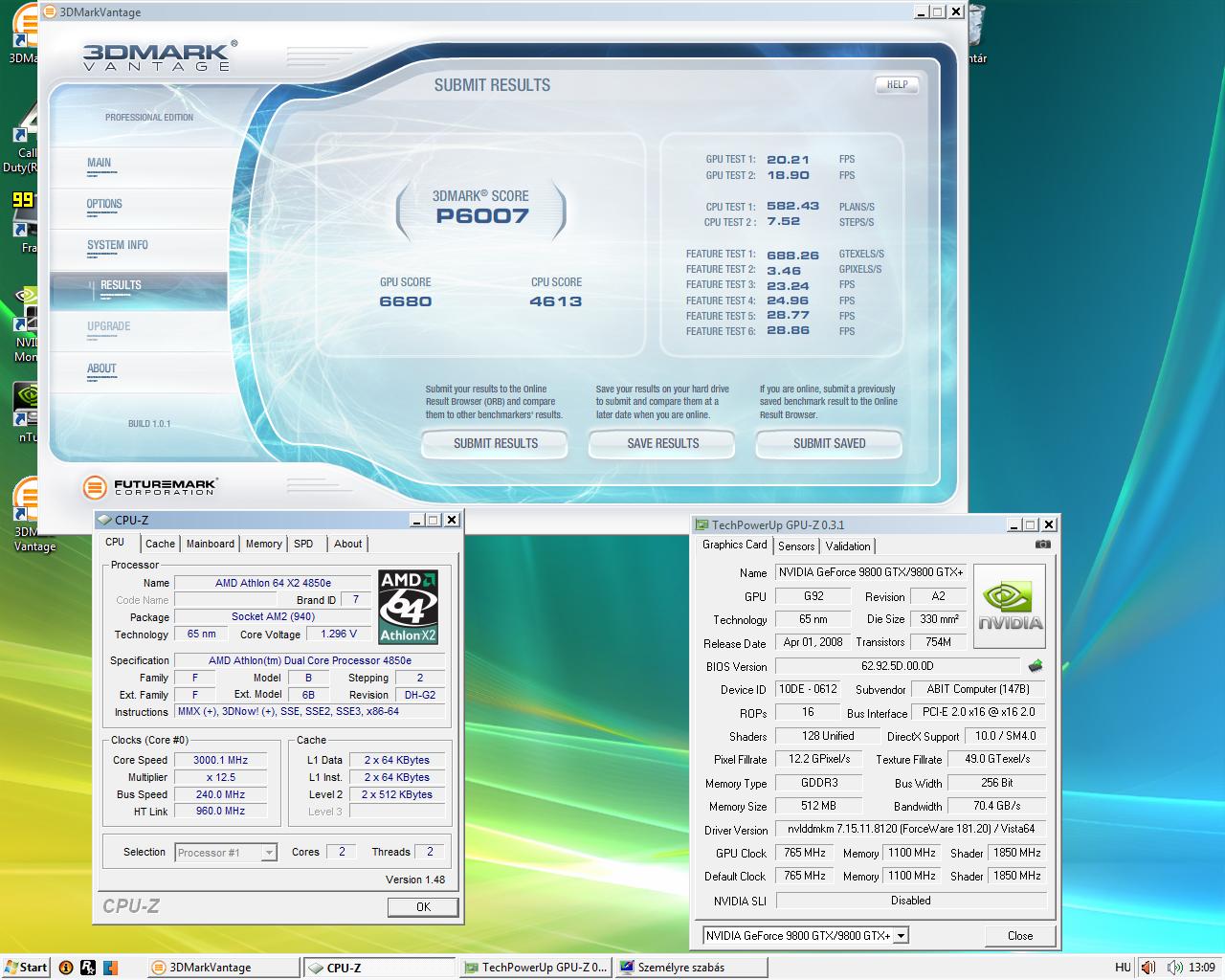Switch to the Validation tab in GPU-Z

pos(848,546)
